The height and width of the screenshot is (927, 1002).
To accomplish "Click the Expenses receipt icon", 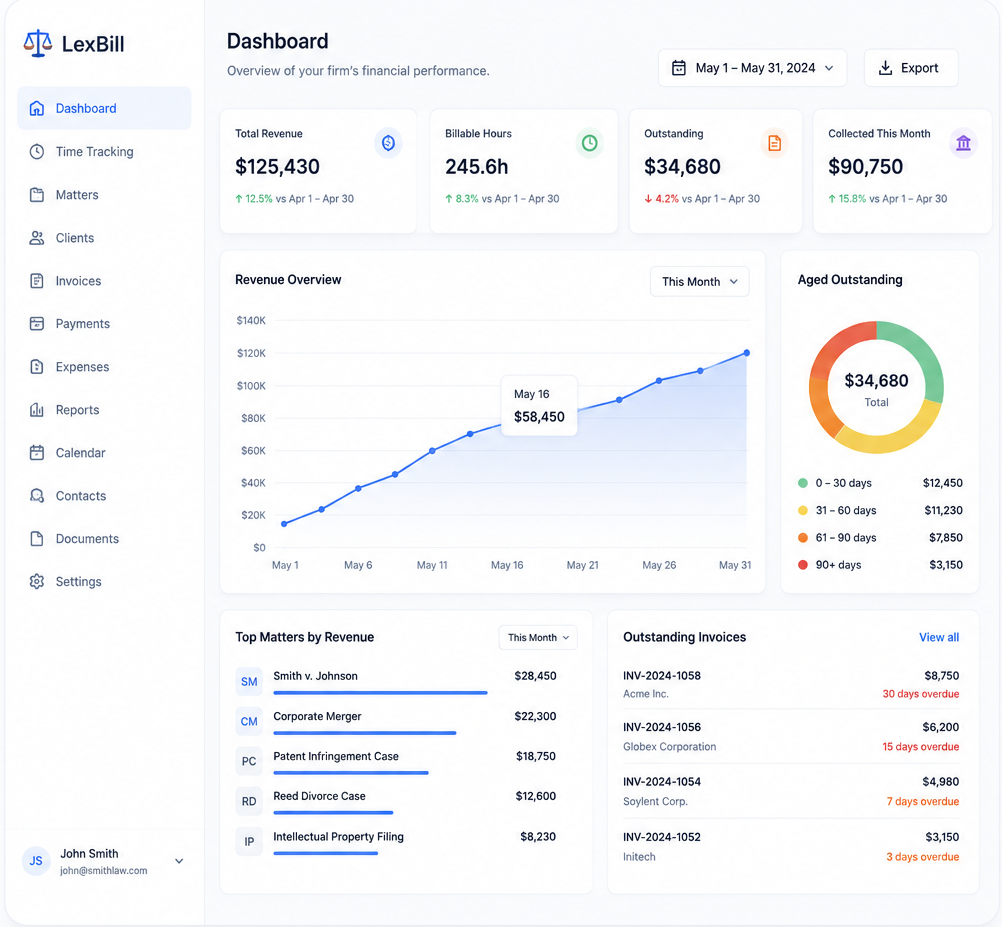I will coord(37,367).
